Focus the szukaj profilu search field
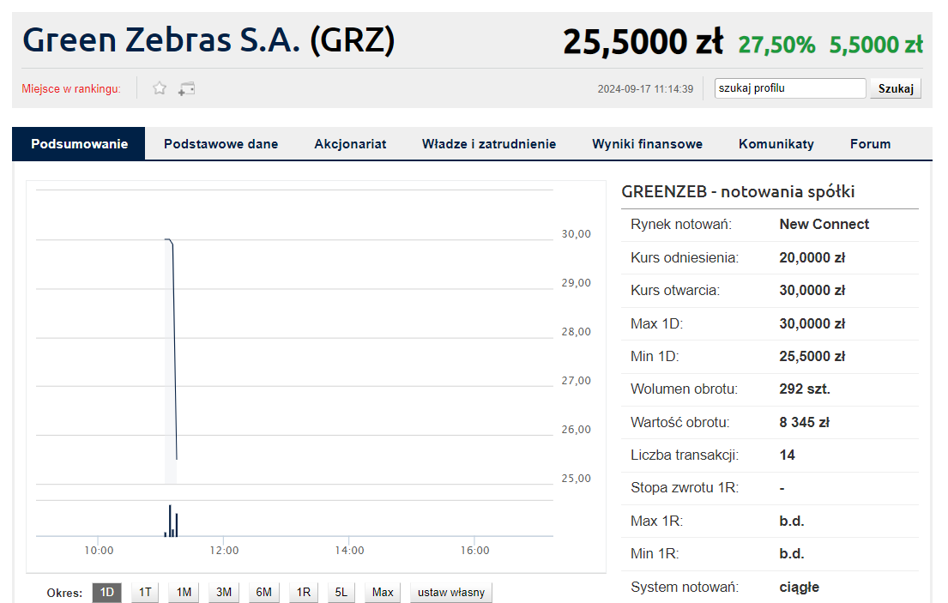This screenshot has width=948, height=603. pyautogui.click(x=790, y=88)
